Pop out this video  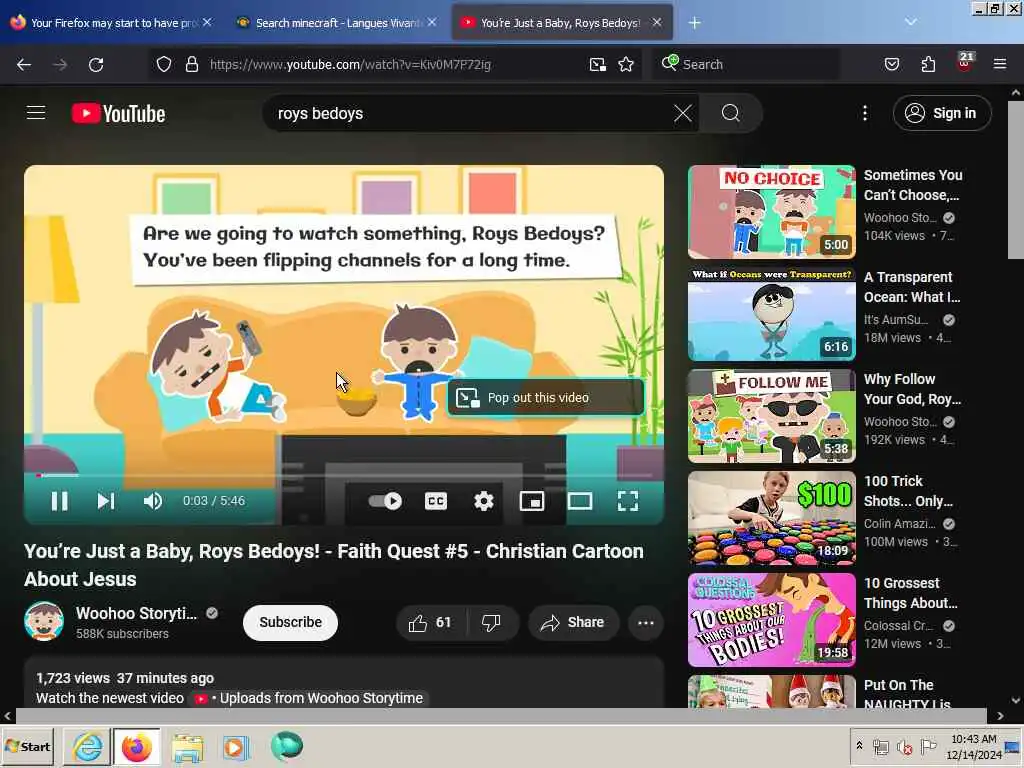click(546, 397)
